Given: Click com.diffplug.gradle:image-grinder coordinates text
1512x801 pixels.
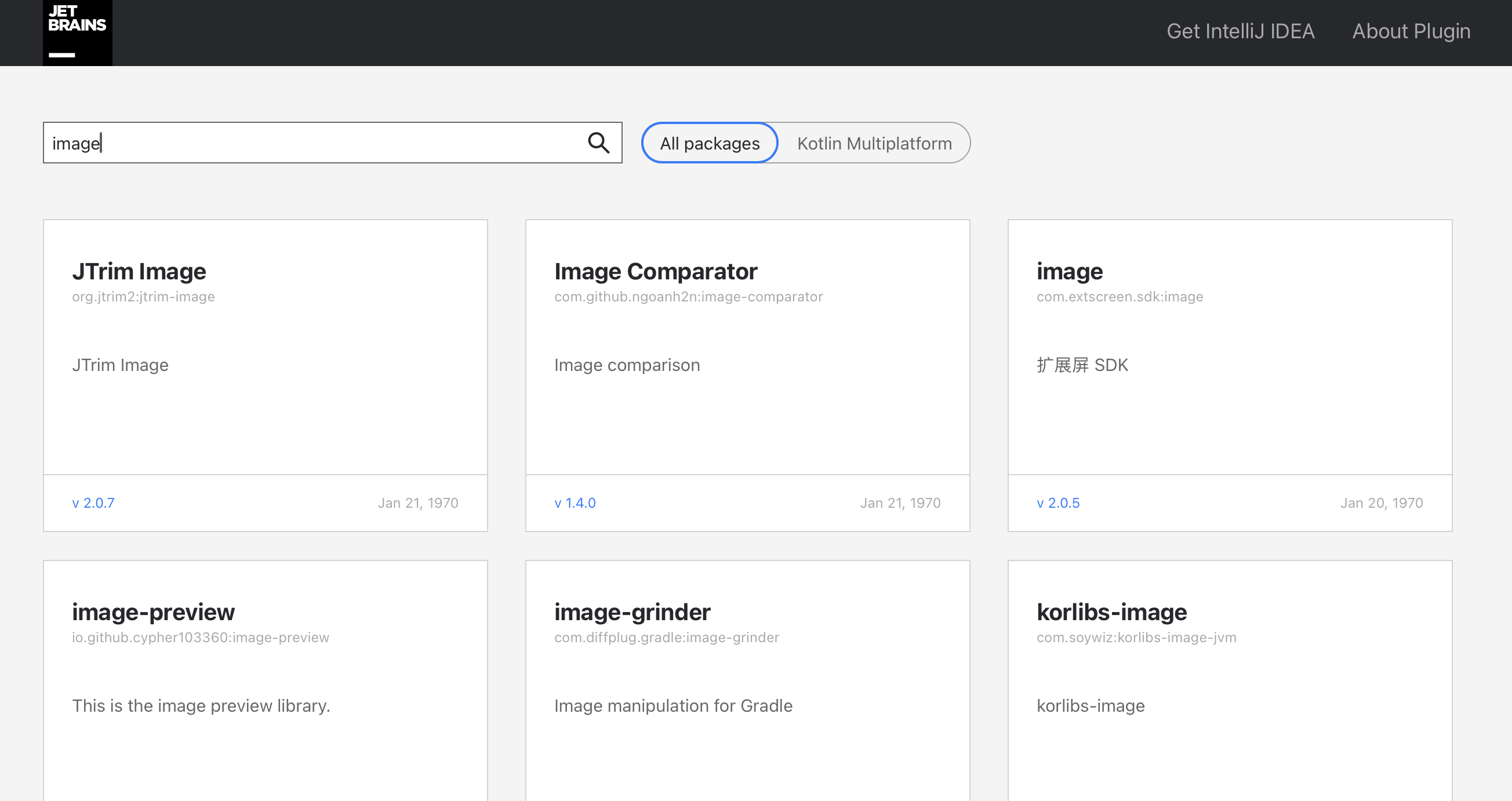Looking at the screenshot, I should pyautogui.click(x=666, y=638).
